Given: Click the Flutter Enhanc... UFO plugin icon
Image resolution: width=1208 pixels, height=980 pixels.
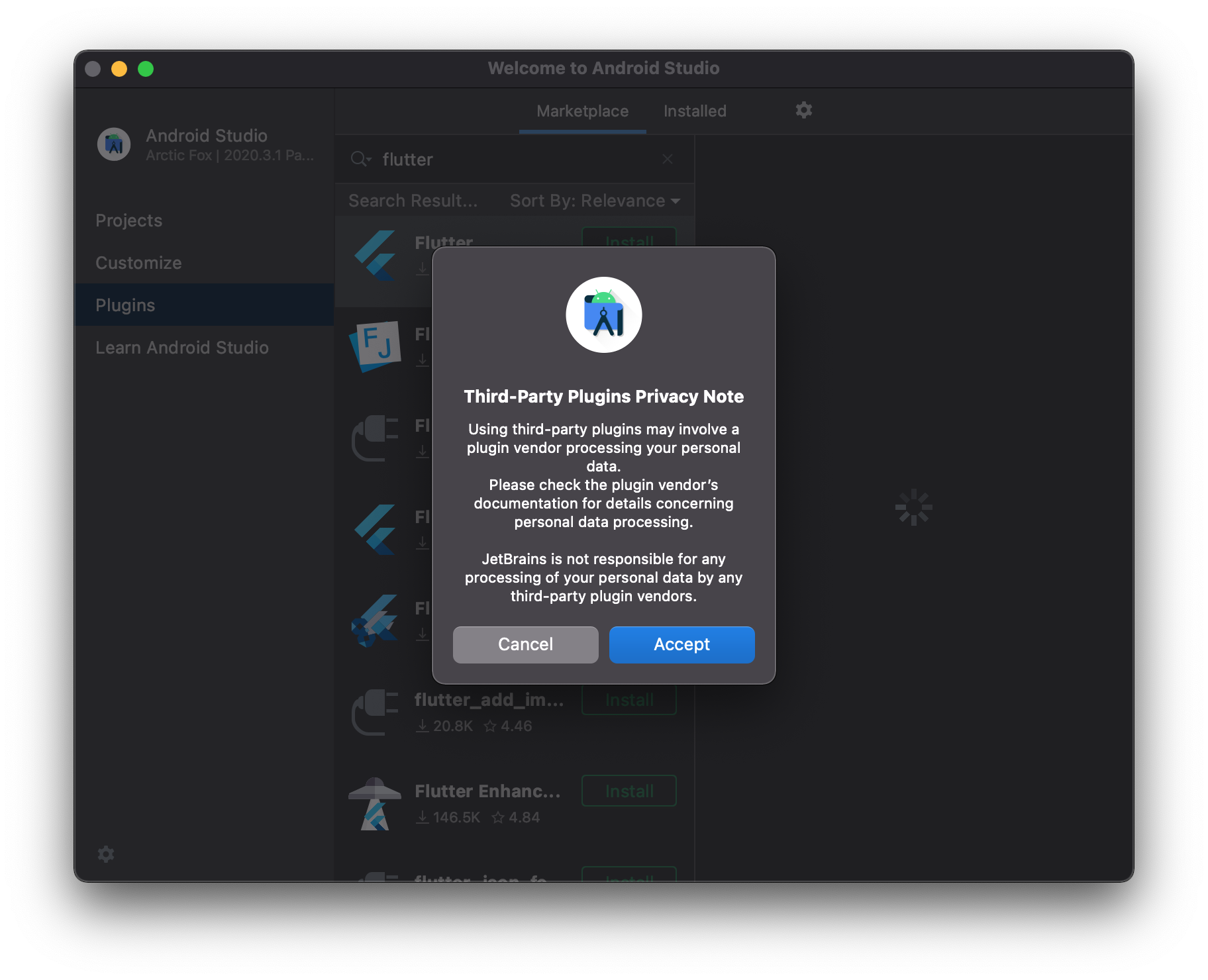Looking at the screenshot, I should pos(375,804).
